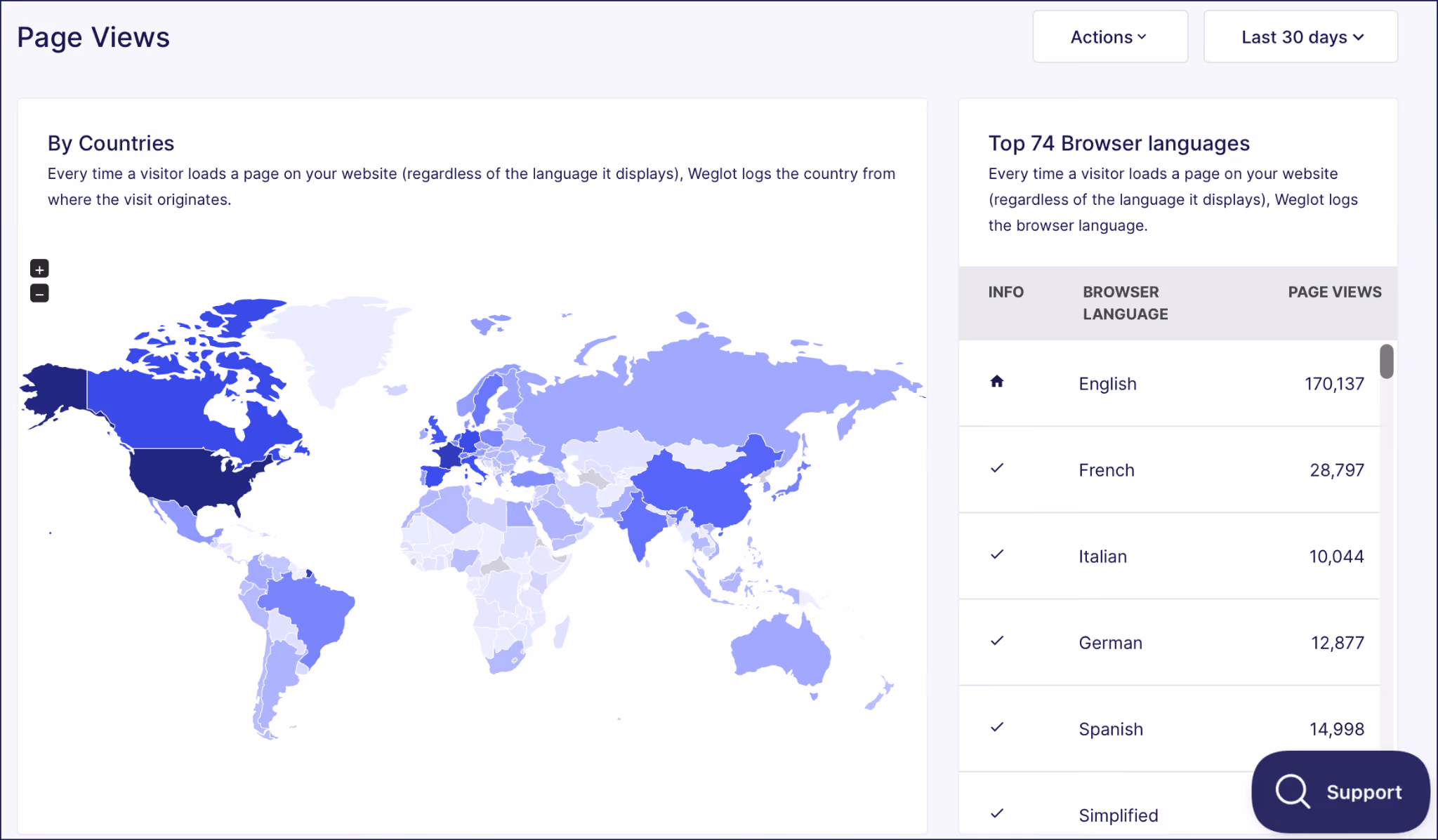The height and width of the screenshot is (840, 1438).
Task: Zoom in the map with plus icon
Action: (x=39, y=269)
